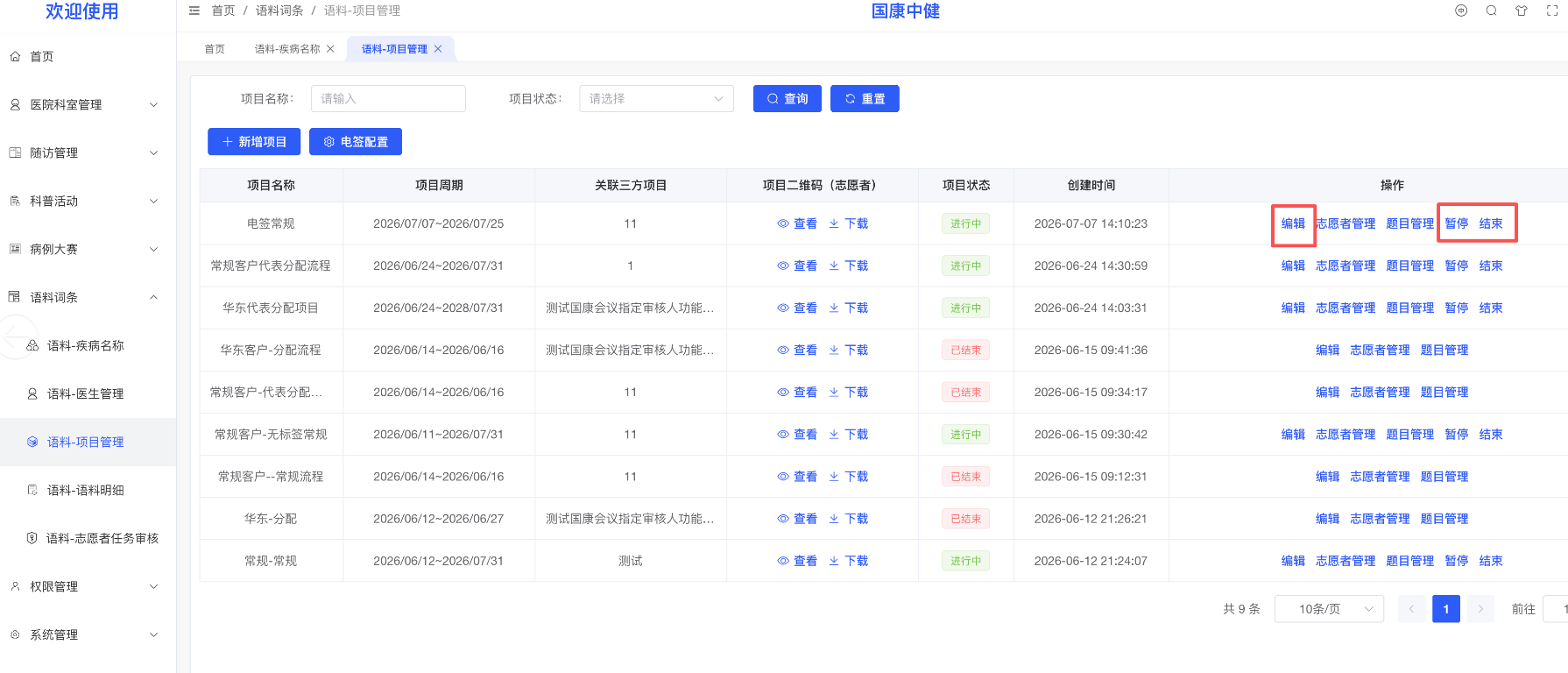The width and height of the screenshot is (1568, 673).
Task: View QR code for 常规客户-代表分配 row
Action: pos(797,392)
